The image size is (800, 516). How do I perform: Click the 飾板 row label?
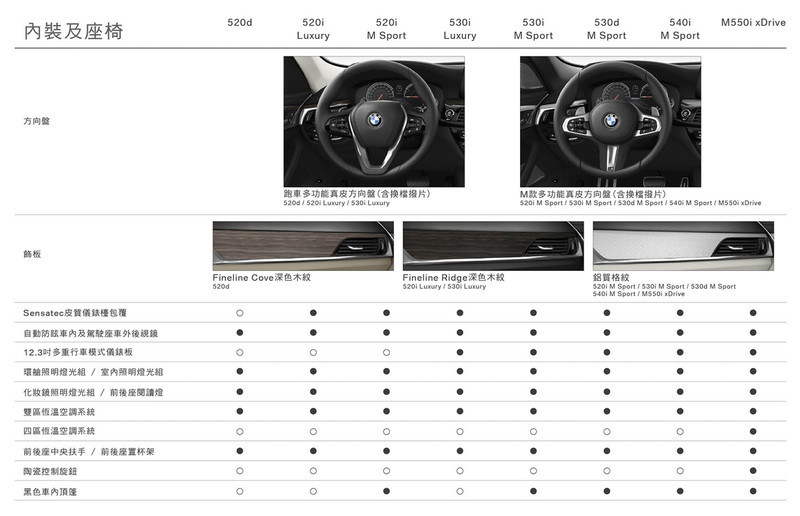32,254
